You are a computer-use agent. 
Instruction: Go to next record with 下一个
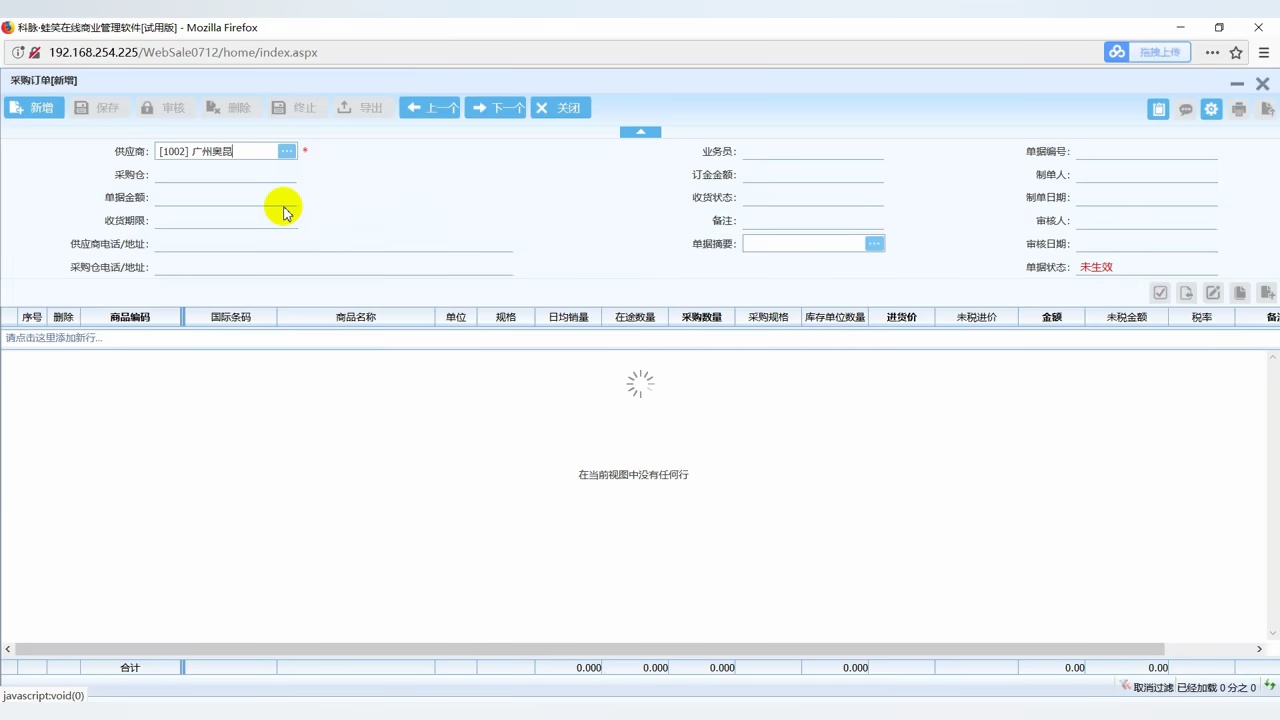coord(495,108)
